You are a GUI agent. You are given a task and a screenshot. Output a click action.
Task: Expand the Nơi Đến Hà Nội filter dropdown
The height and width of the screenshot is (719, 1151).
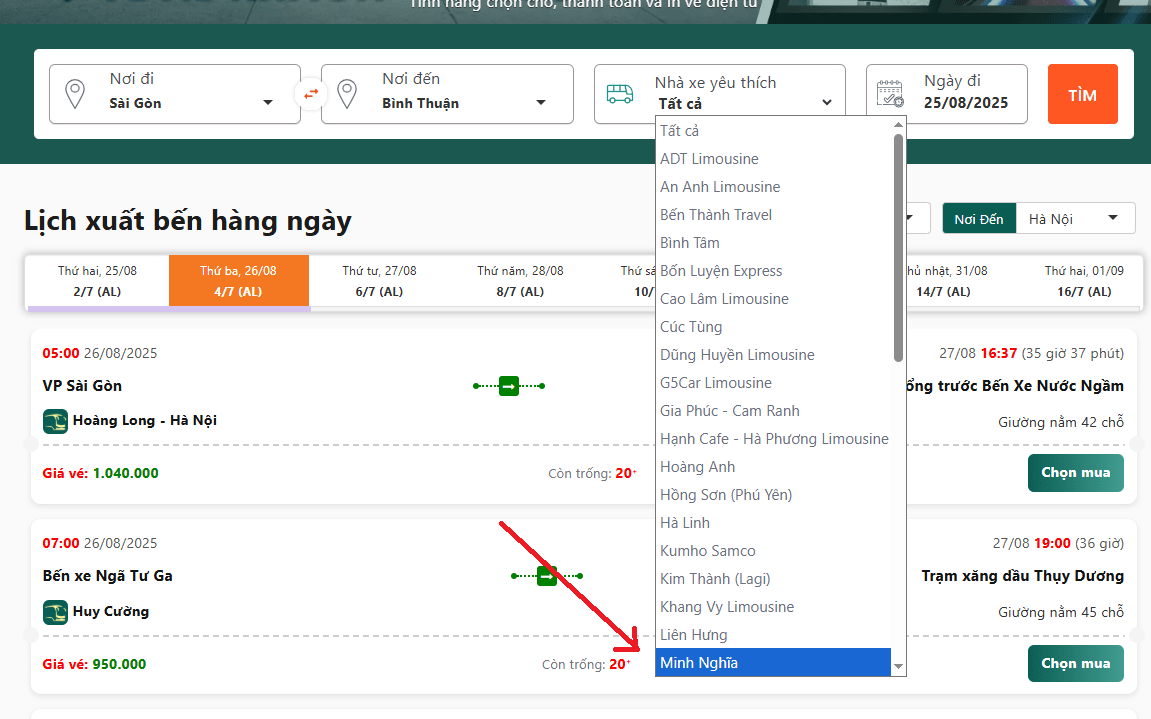coord(1074,219)
